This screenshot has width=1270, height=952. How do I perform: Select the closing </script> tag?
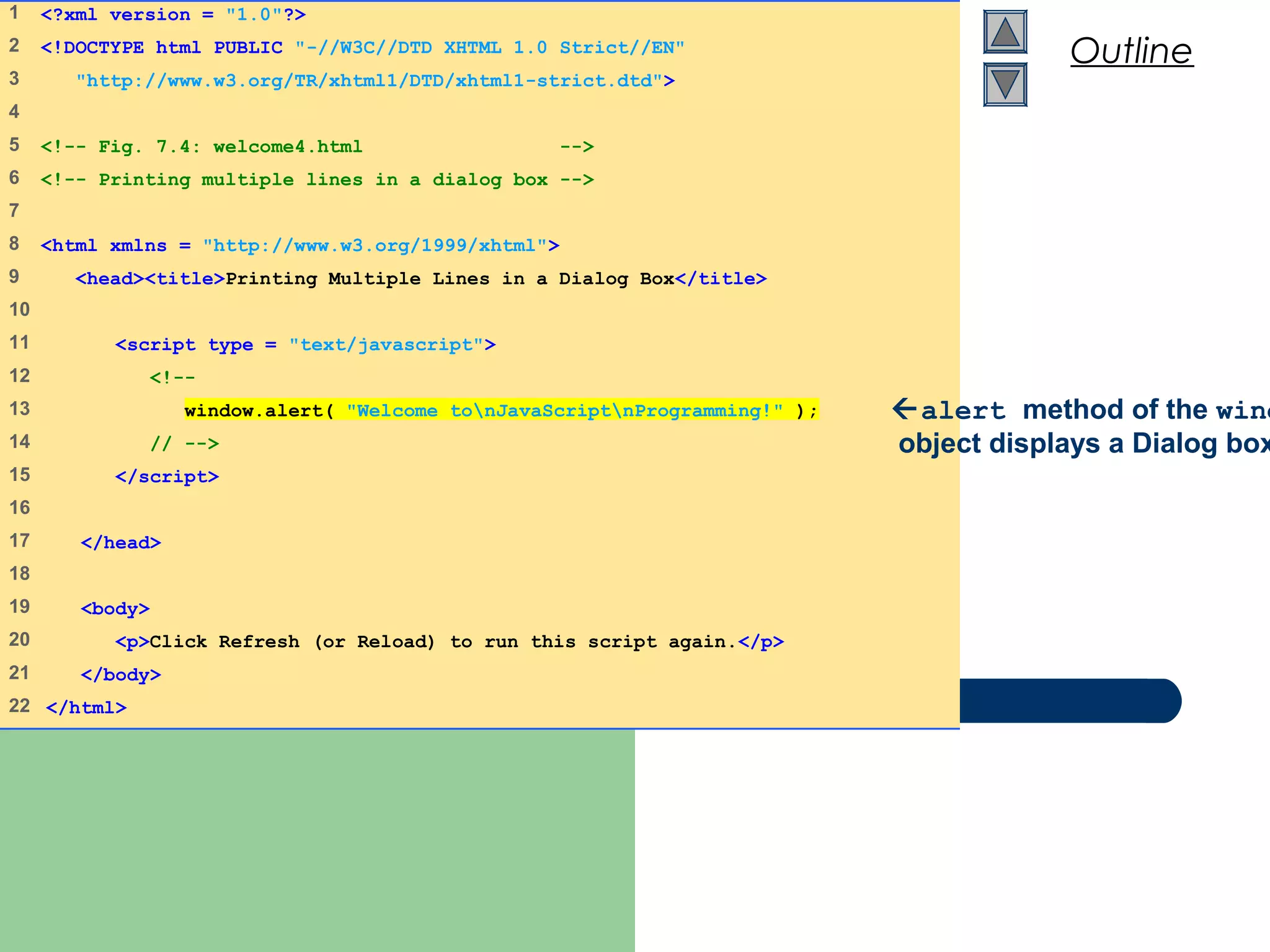click(167, 477)
